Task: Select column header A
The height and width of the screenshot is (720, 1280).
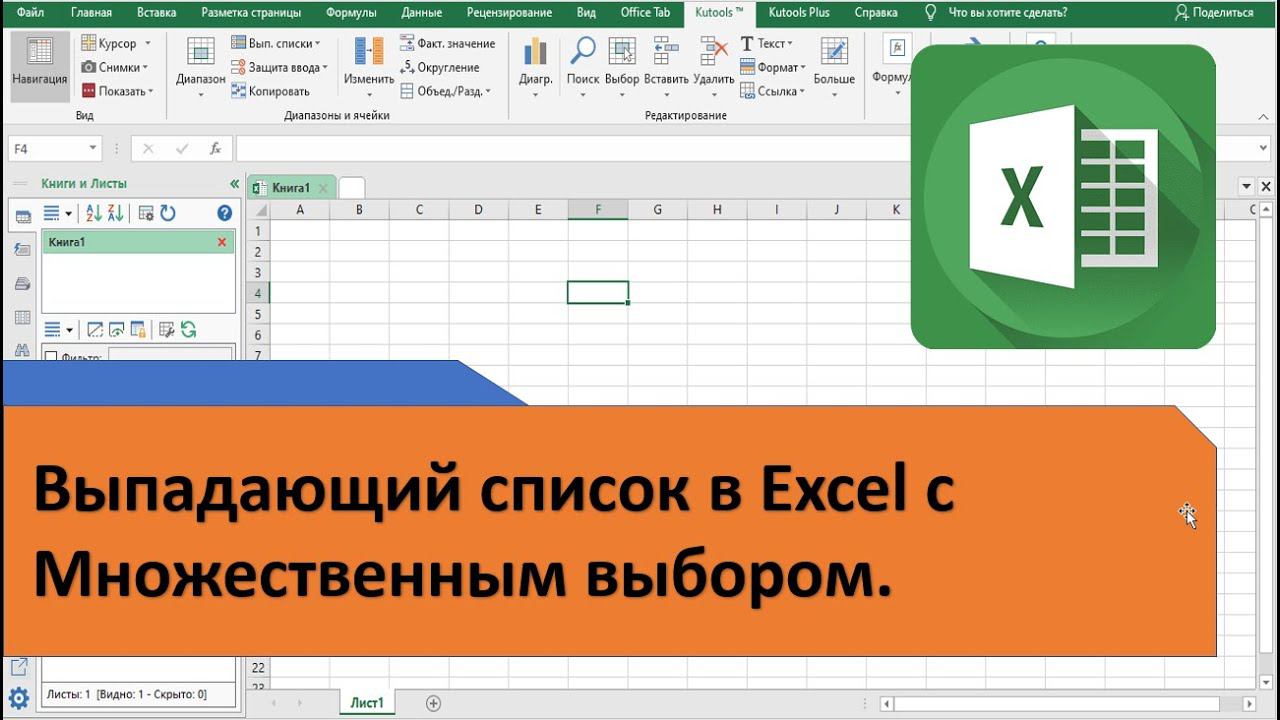Action: tap(299, 209)
